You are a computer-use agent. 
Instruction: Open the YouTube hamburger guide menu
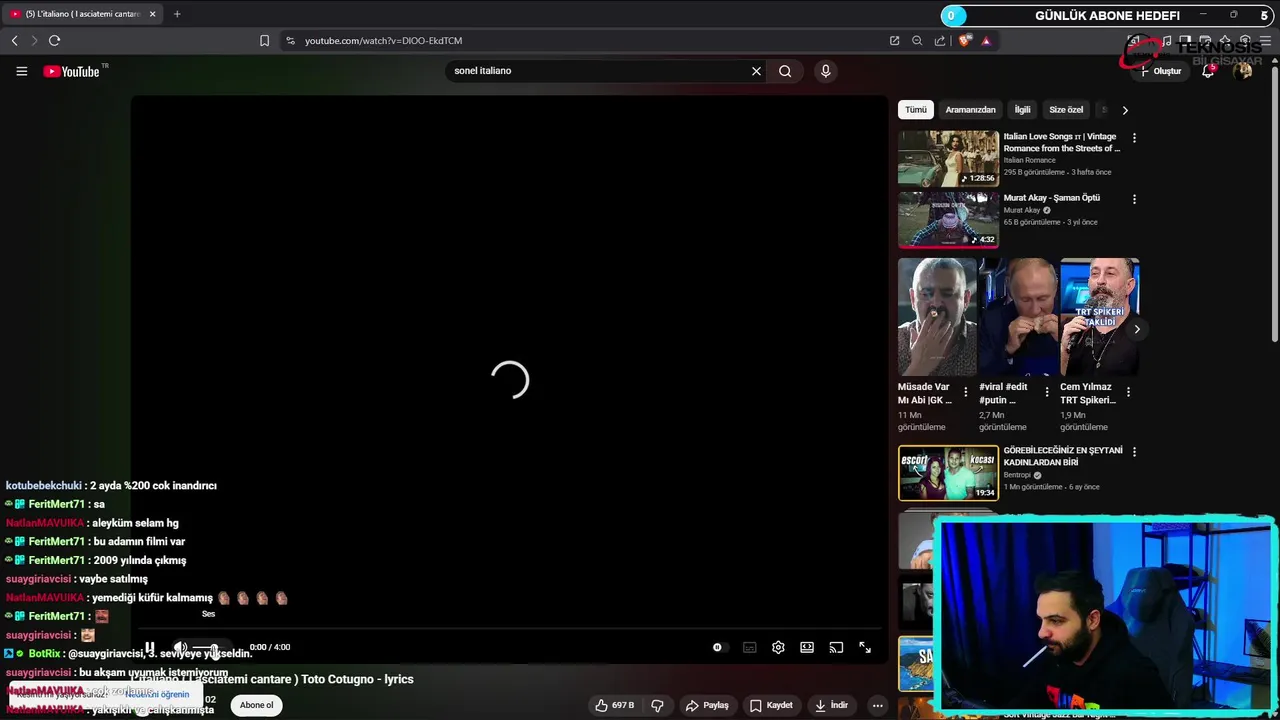[x=21, y=71]
